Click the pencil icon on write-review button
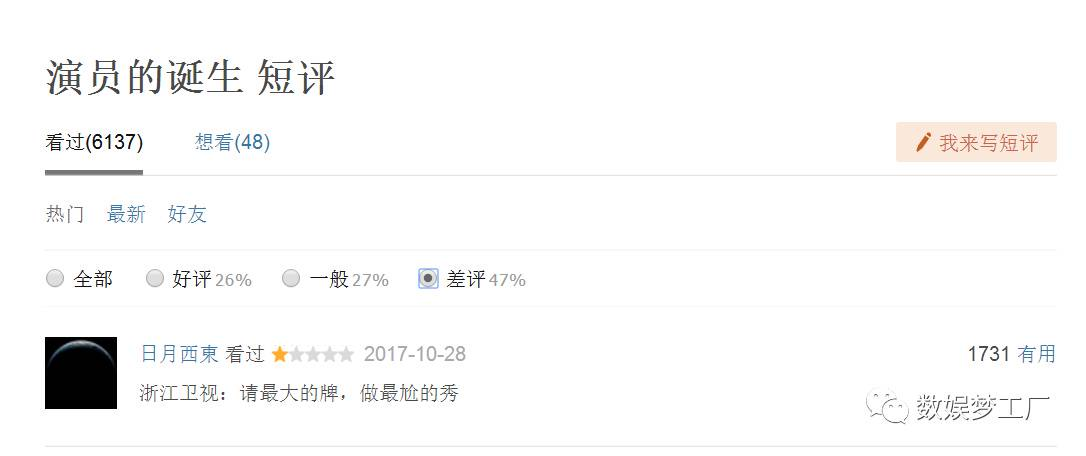Screen dimensions: 1086x456 click(923, 143)
